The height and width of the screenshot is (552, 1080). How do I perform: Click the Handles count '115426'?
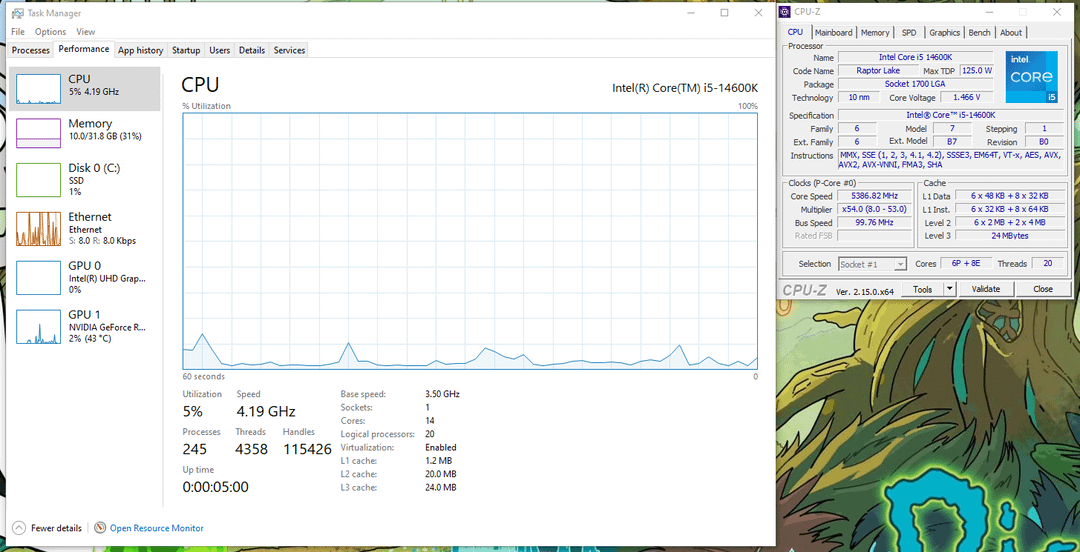(x=307, y=450)
